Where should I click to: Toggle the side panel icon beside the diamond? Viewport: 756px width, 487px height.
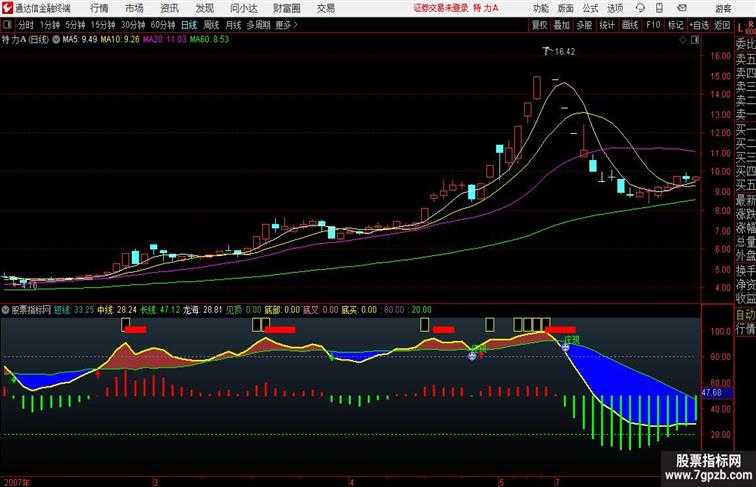coord(695,40)
